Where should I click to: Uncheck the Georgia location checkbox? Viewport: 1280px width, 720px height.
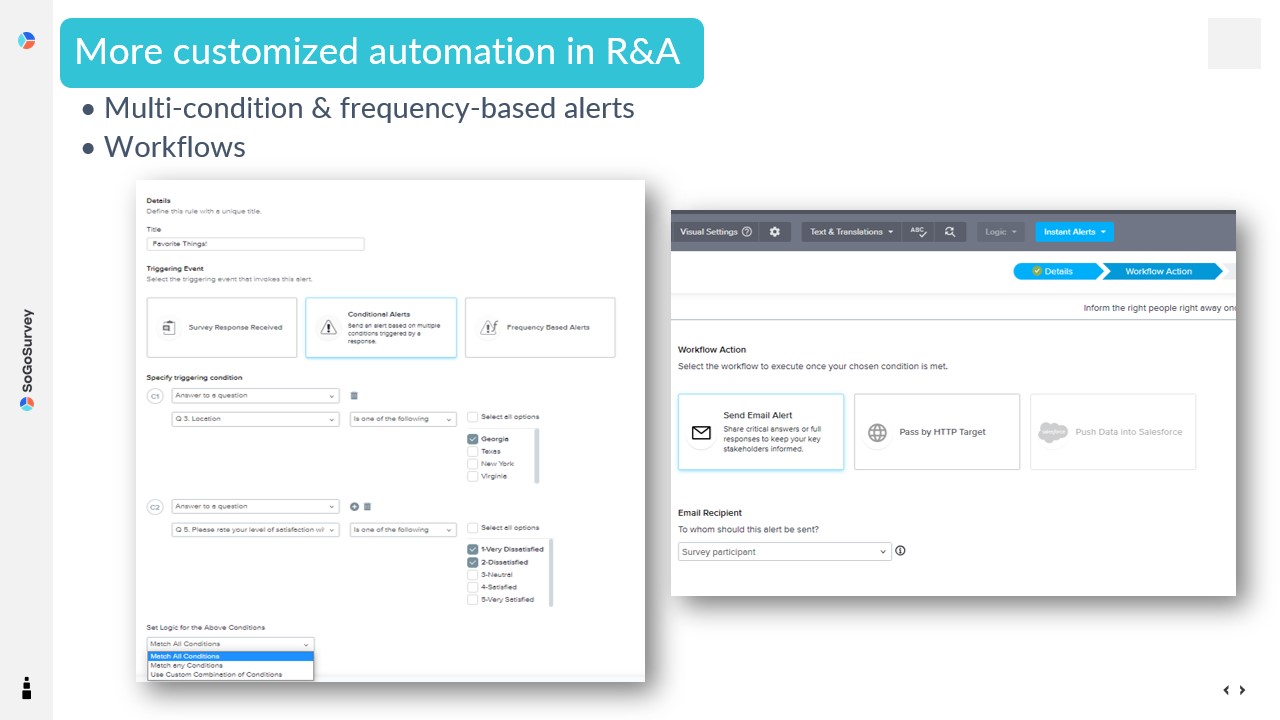tap(473, 439)
